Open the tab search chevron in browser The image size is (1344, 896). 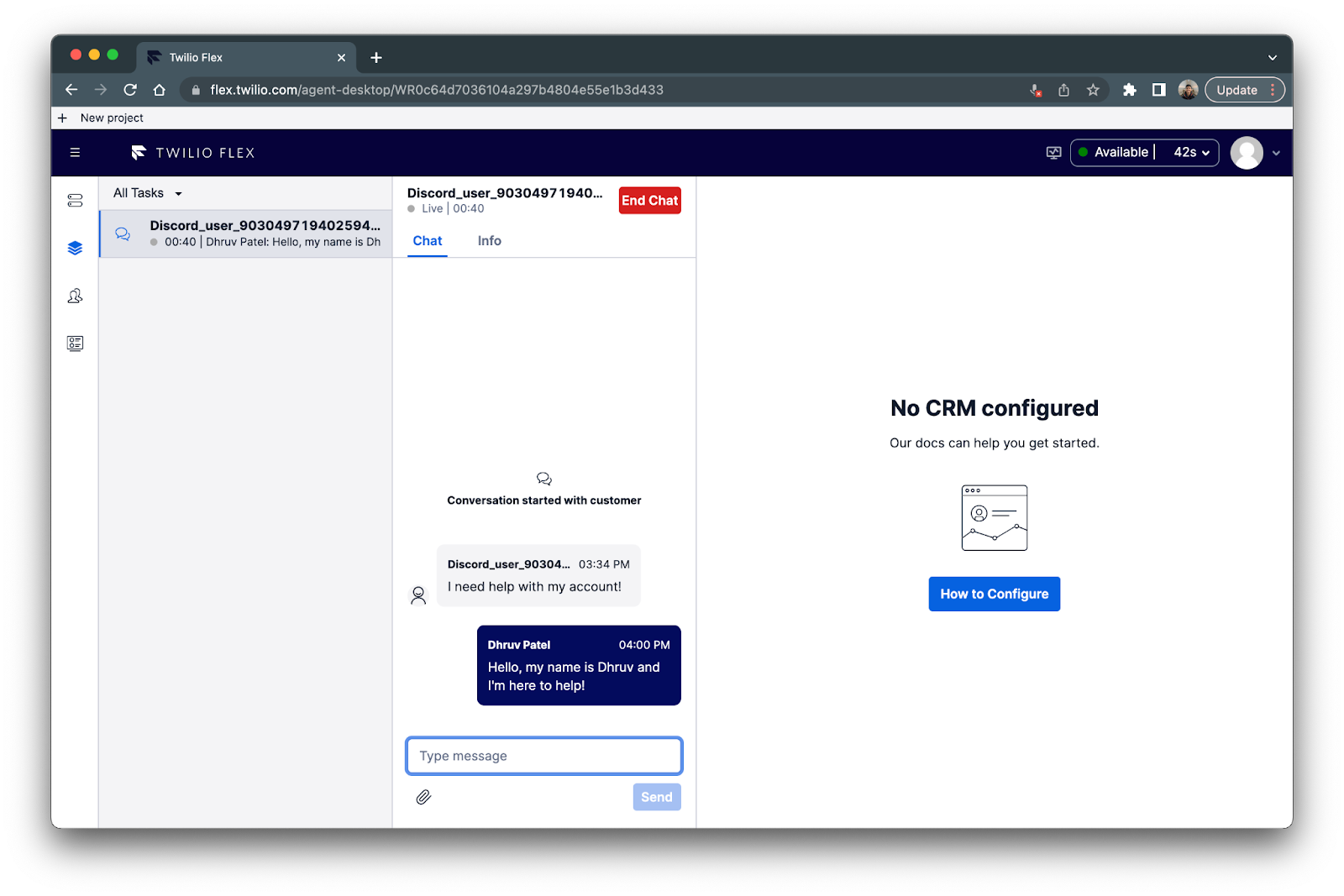point(1273,57)
